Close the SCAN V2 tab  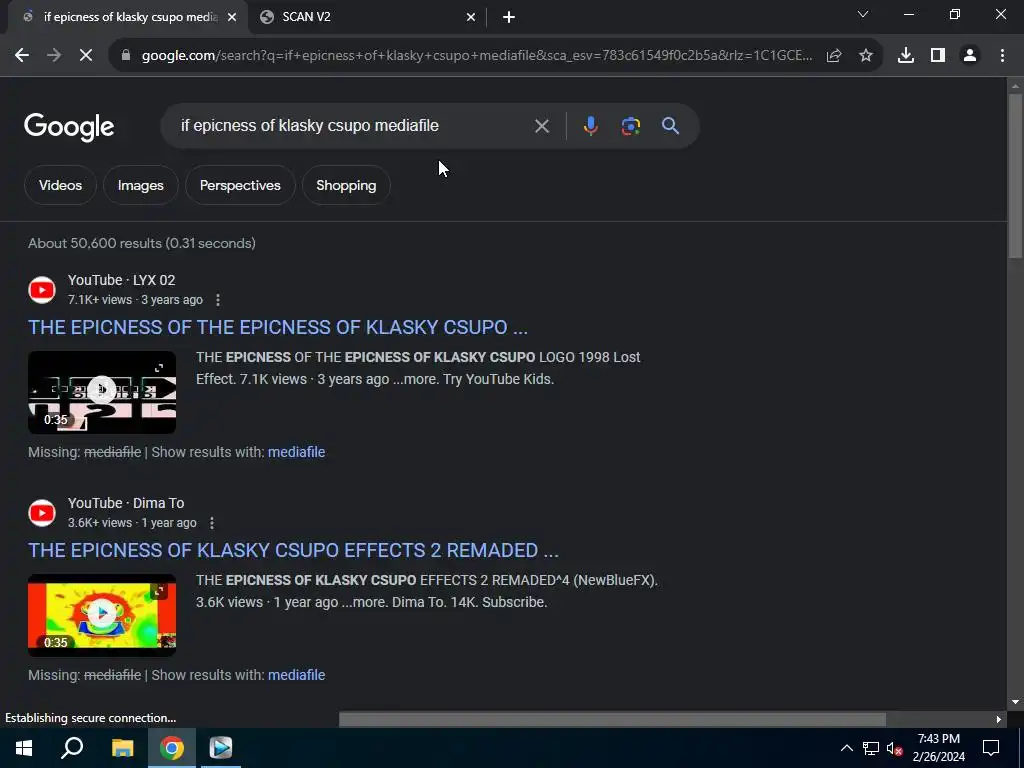point(471,18)
